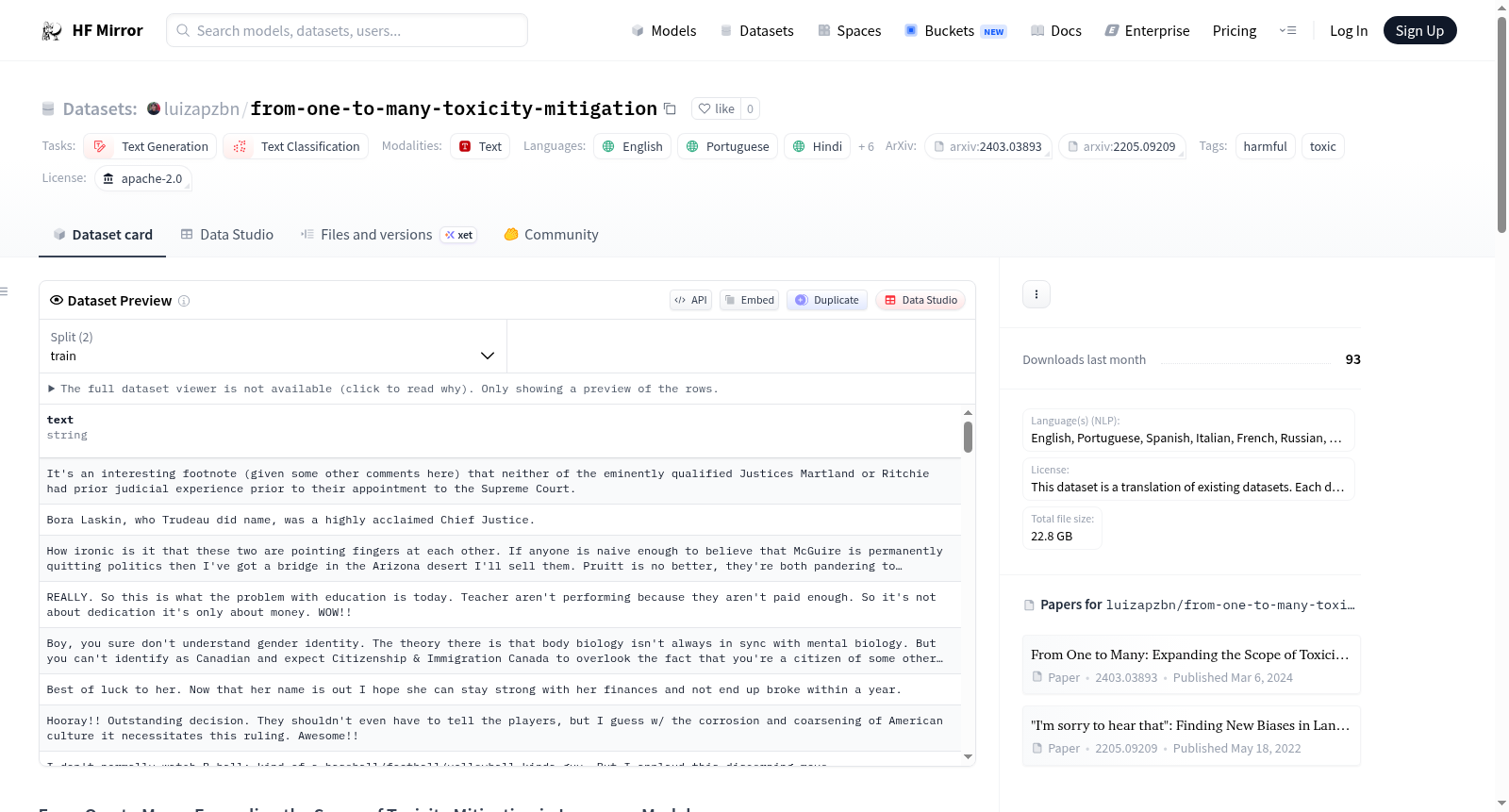The height and width of the screenshot is (812, 1509).
Task: Click the Sign Up button
Action: [x=1419, y=31]
